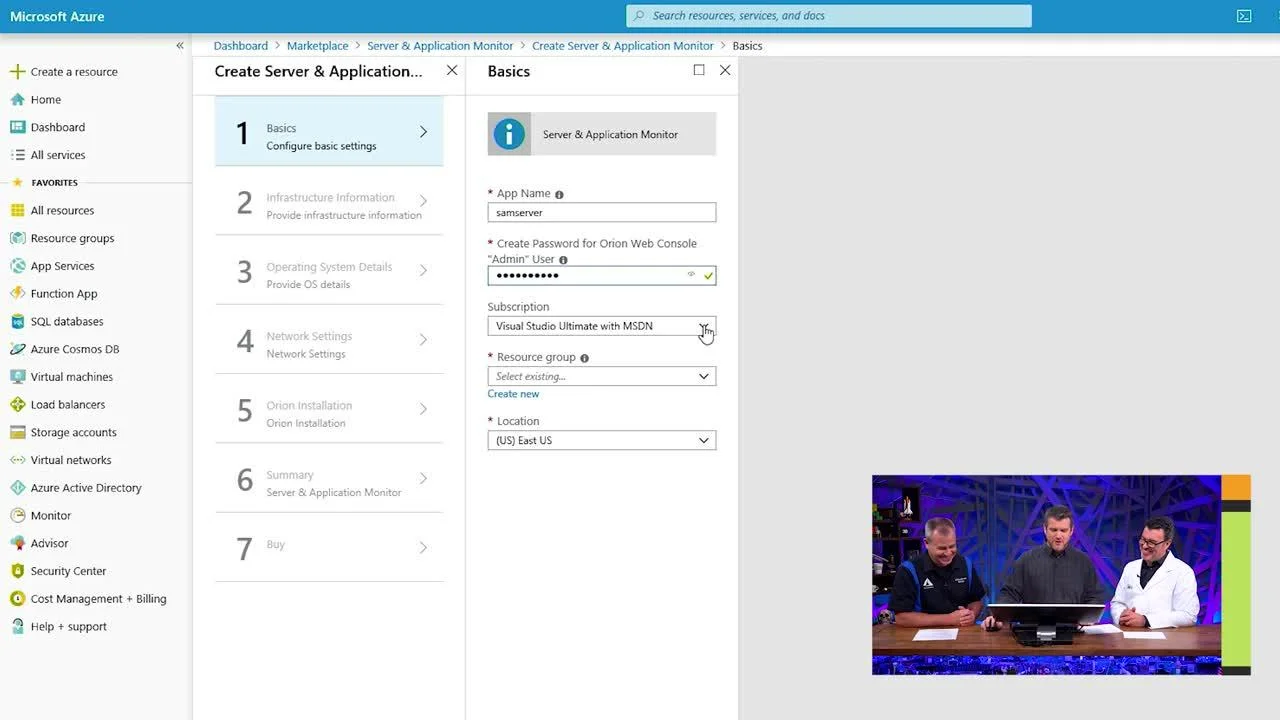Viewport: 1280px width, 720px height.
Task: Click the Azure Cosmos DB sidebar icon
Action: pyautogui.click(x=17, y=349)
